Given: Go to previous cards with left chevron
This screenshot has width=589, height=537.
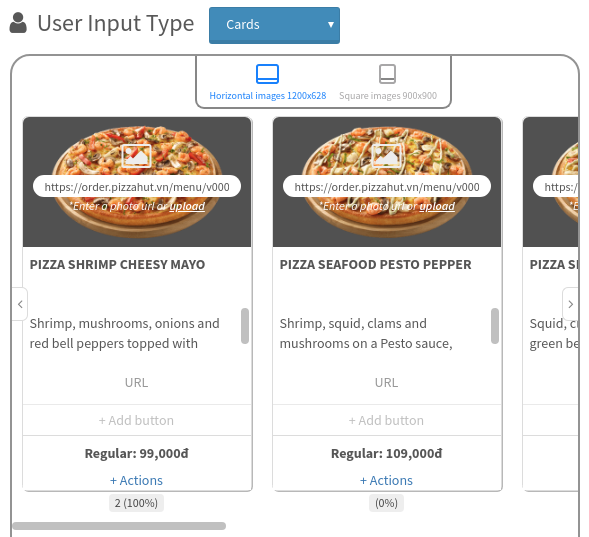Looking at the screenshot, I should tap(20, 304).
